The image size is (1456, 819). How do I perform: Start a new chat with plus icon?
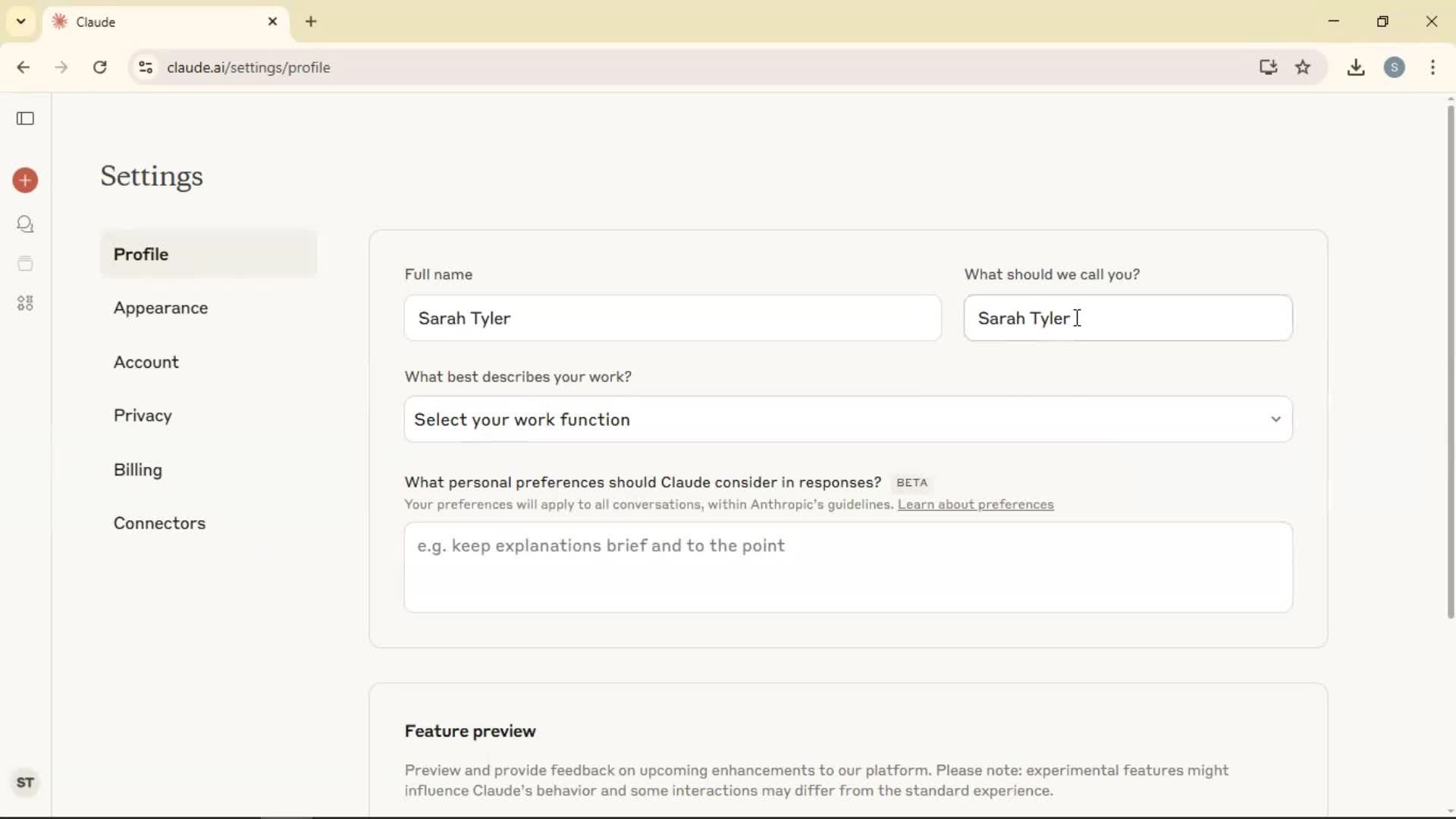25,180
